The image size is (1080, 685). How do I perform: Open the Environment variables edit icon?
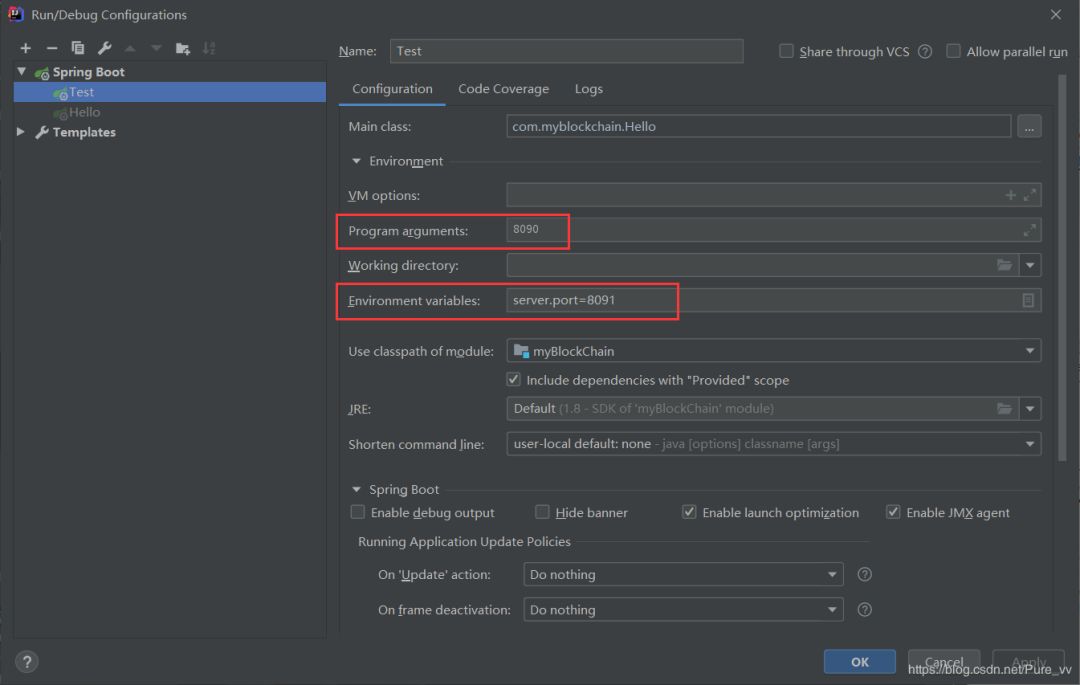pyautogui.click(x=1028, y=300)
